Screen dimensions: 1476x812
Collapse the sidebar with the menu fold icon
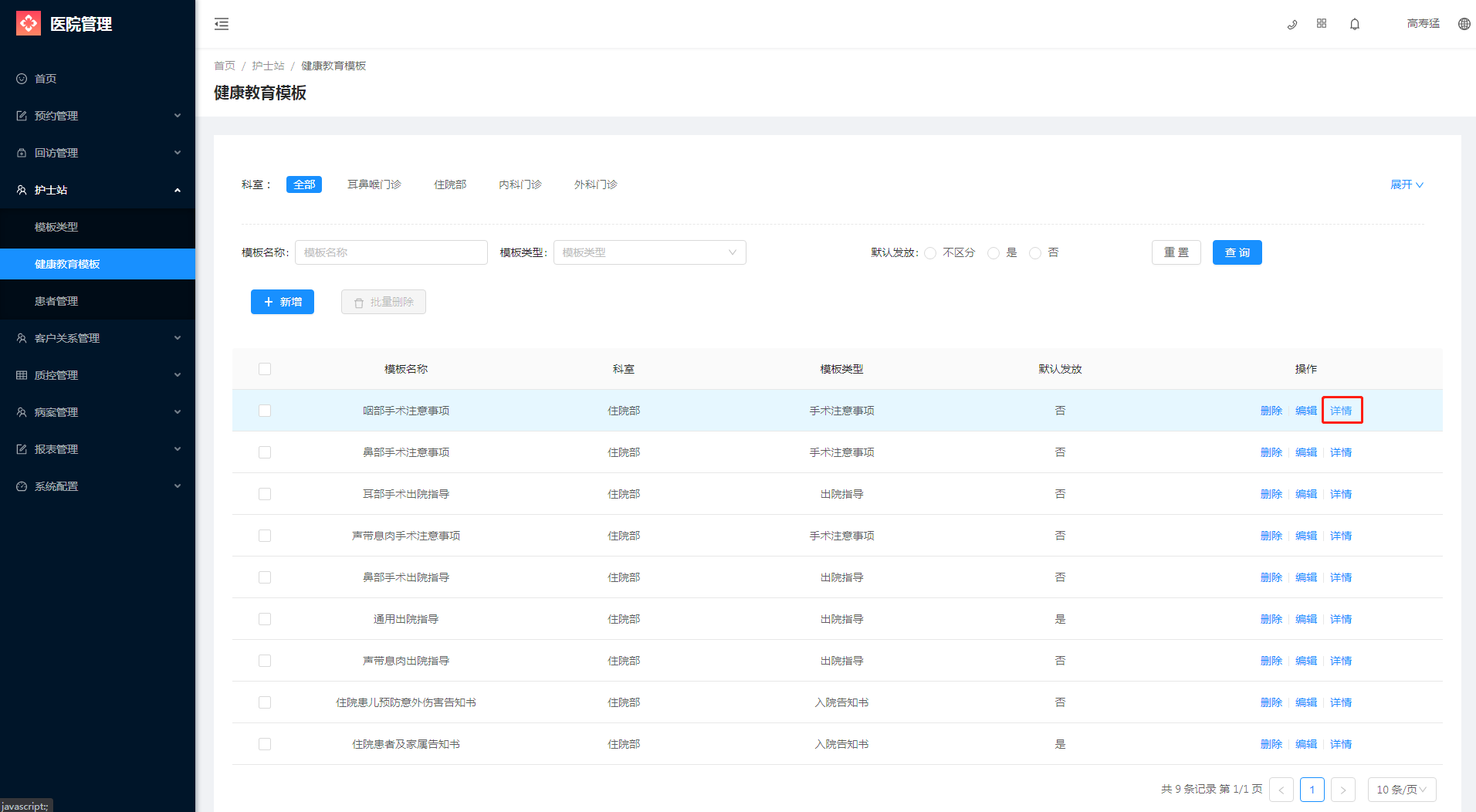[222, 24]
